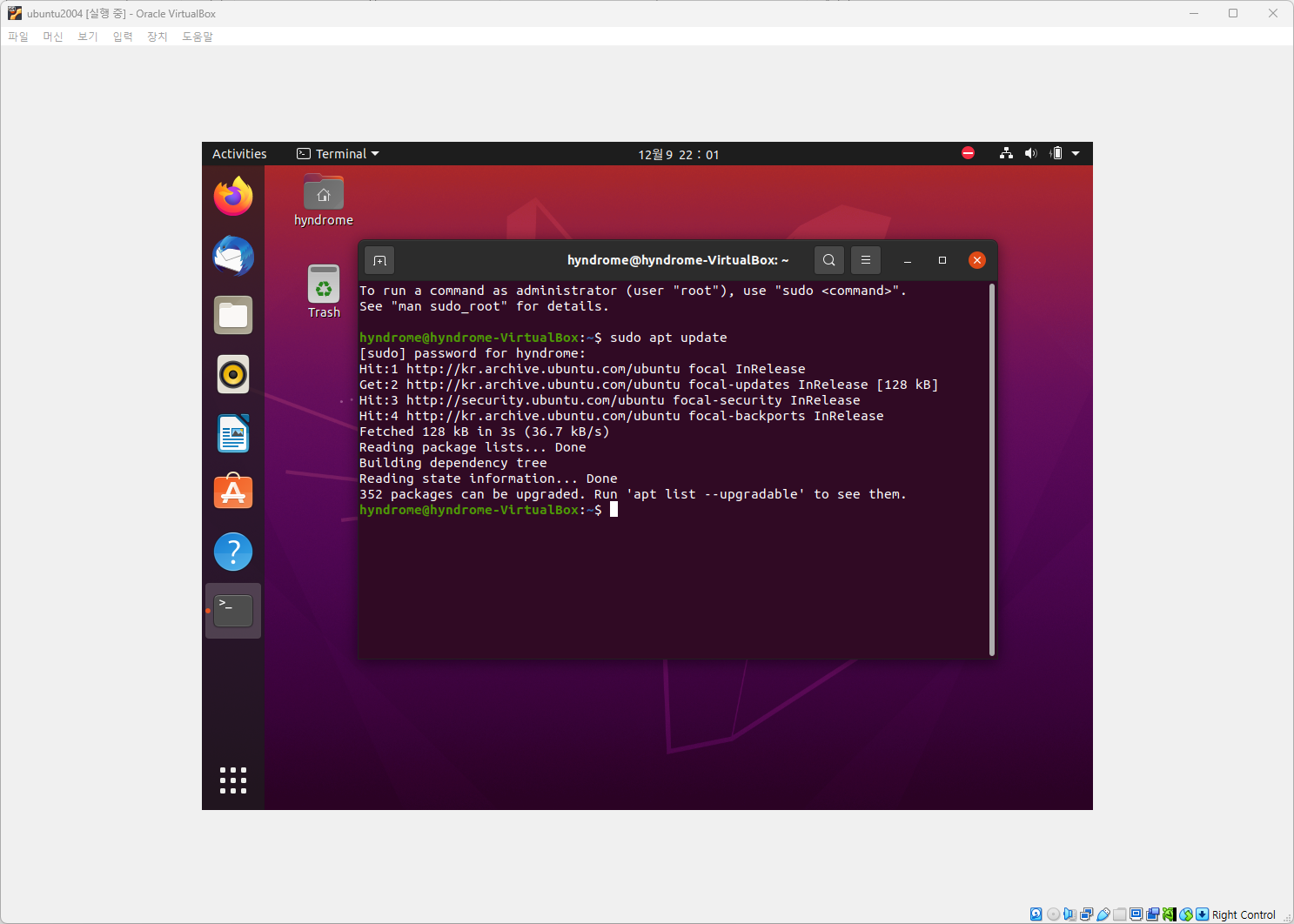Open the clock and calendar in top bar
1294x924 pixels.
679,154
